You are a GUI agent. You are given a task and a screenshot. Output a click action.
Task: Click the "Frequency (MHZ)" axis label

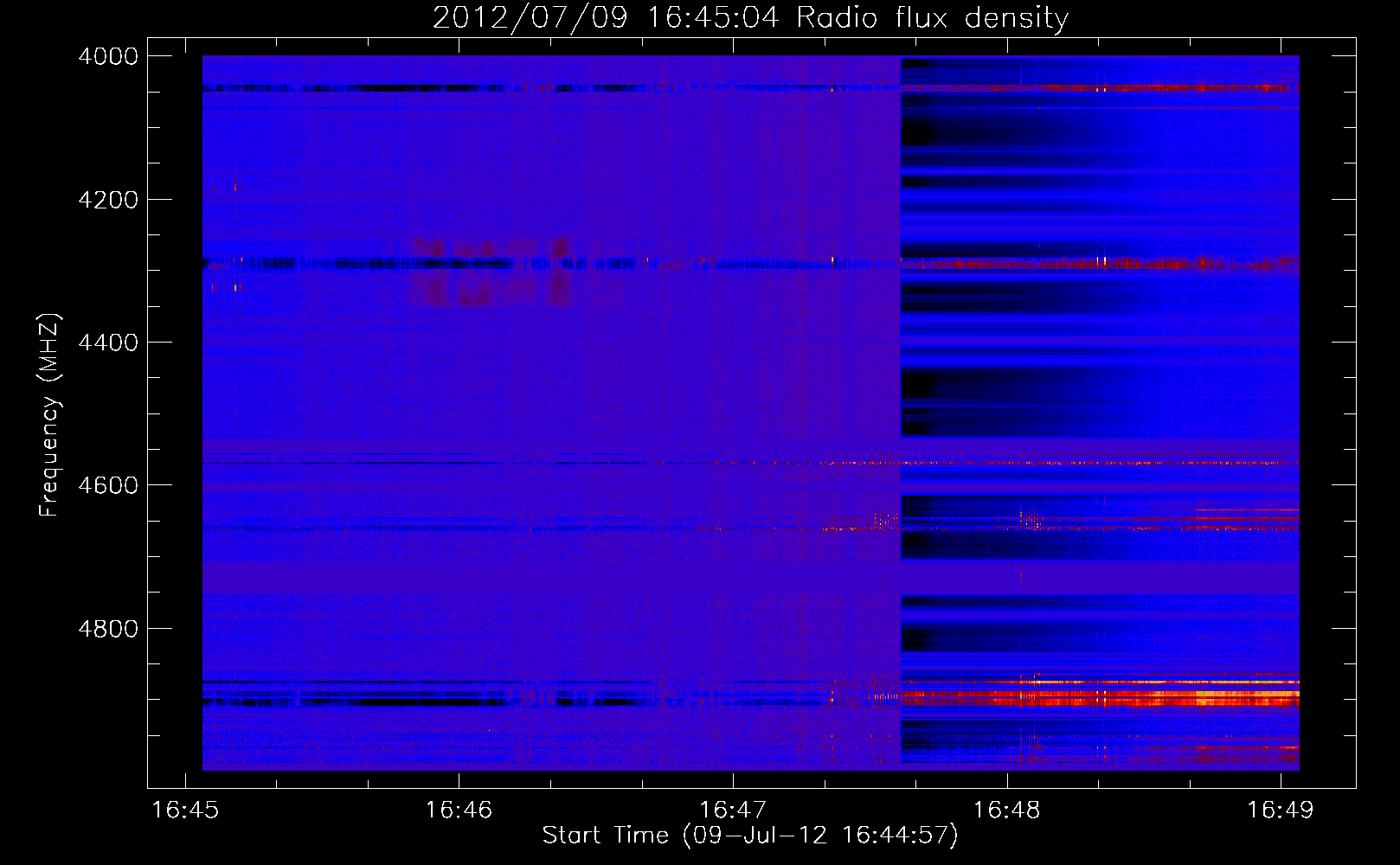(49, 415)
